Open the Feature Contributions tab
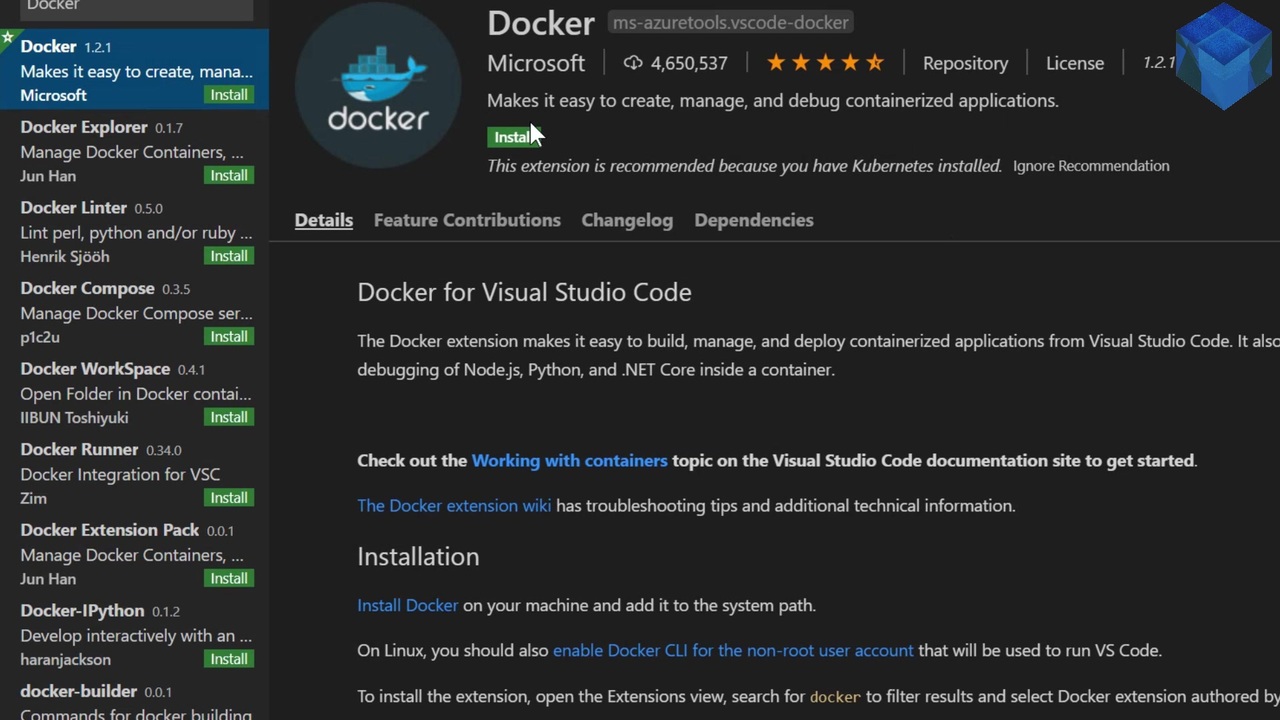This screenshot has width=1280, height=720. click(x=467, y=220)
